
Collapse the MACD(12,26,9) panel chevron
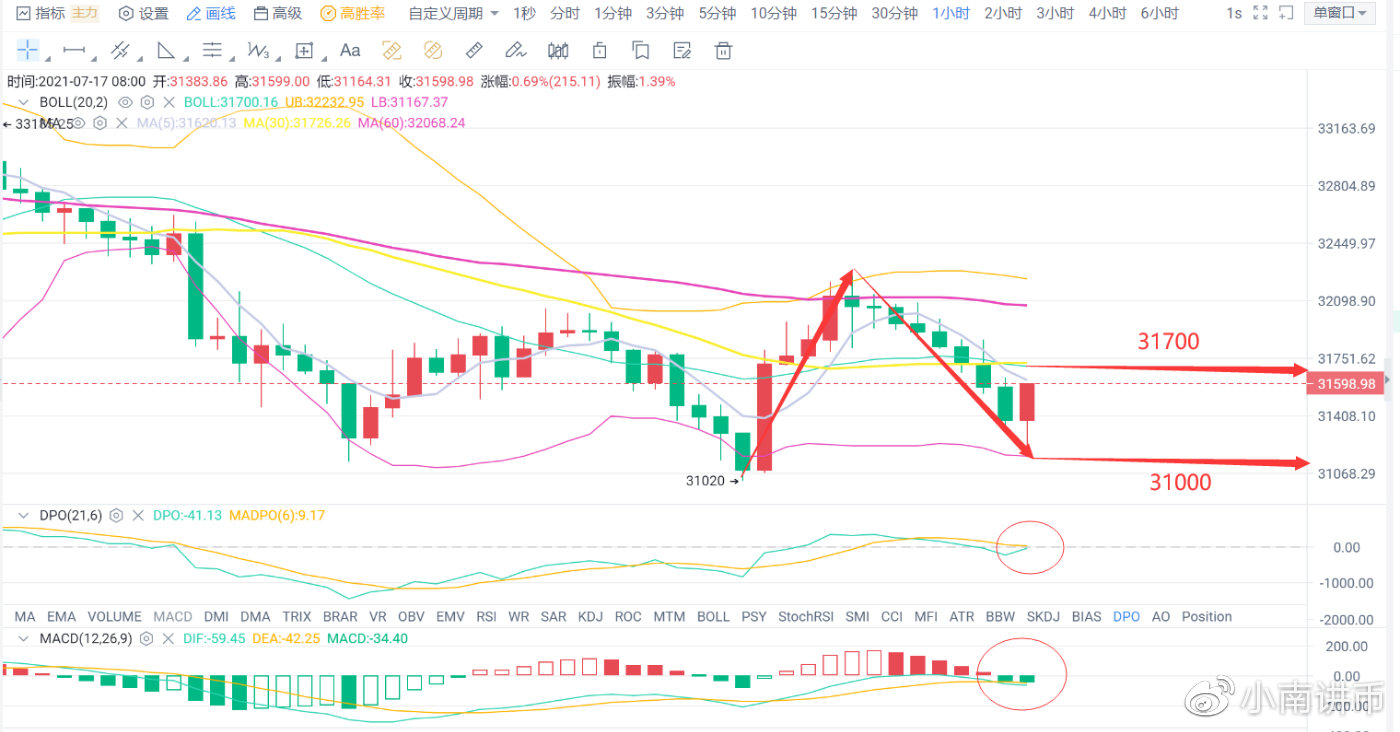(23, 638)
